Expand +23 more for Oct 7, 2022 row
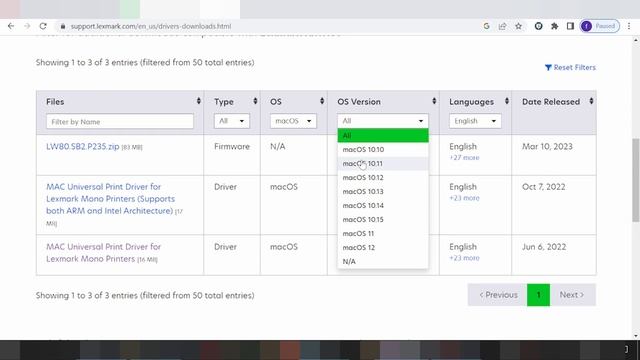Image resolution: width=640 pixels, height=360 pixels. click(x=464, y=198)
